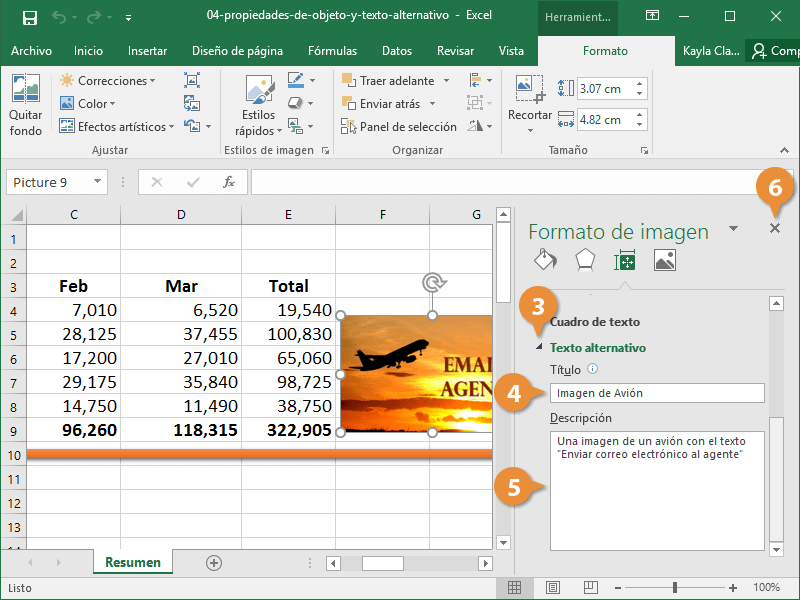
Task: Open the Fill & Line pane icon
Action: [x=545, y=261]
